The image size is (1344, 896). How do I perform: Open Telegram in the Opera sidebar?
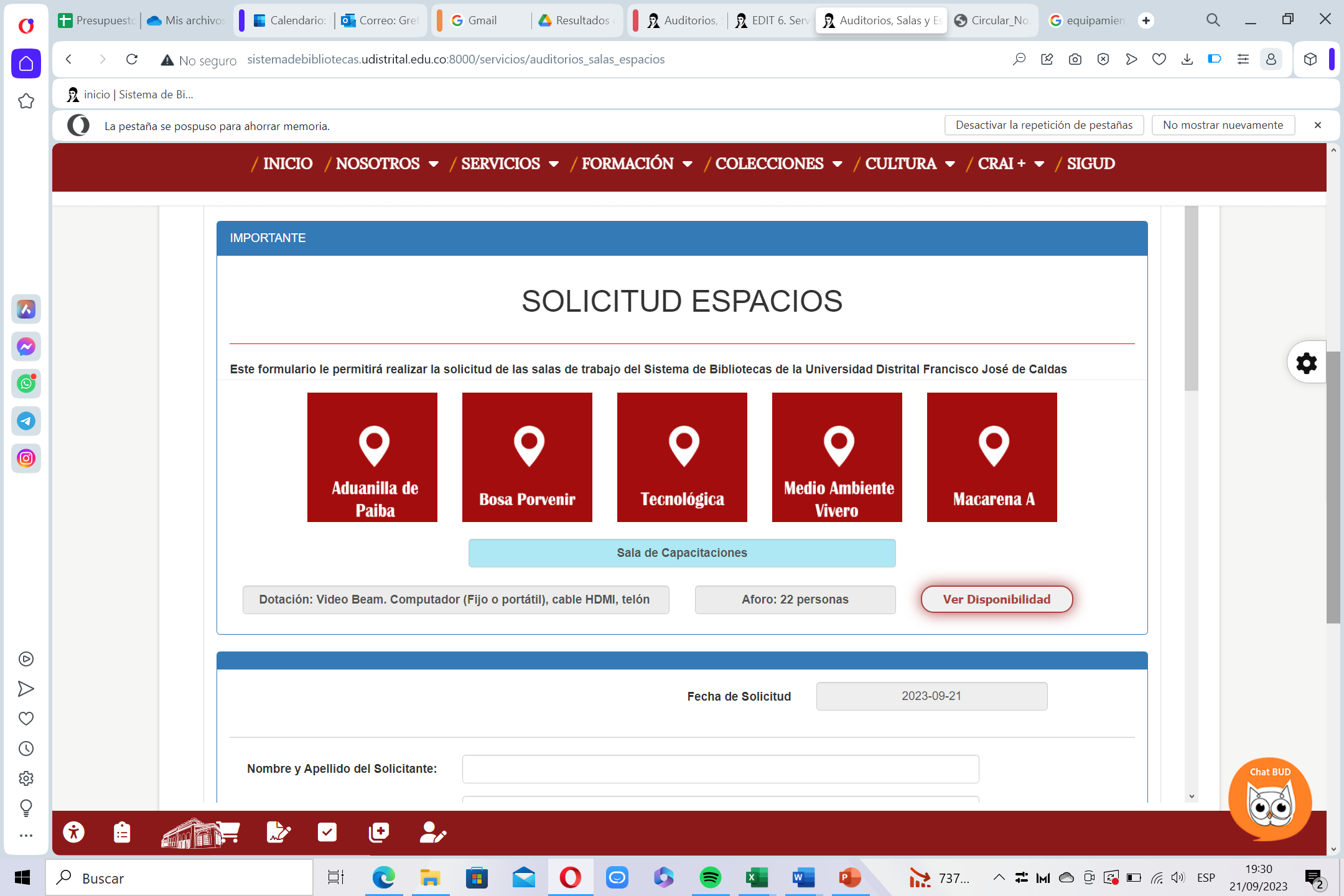tap(26, 421)
